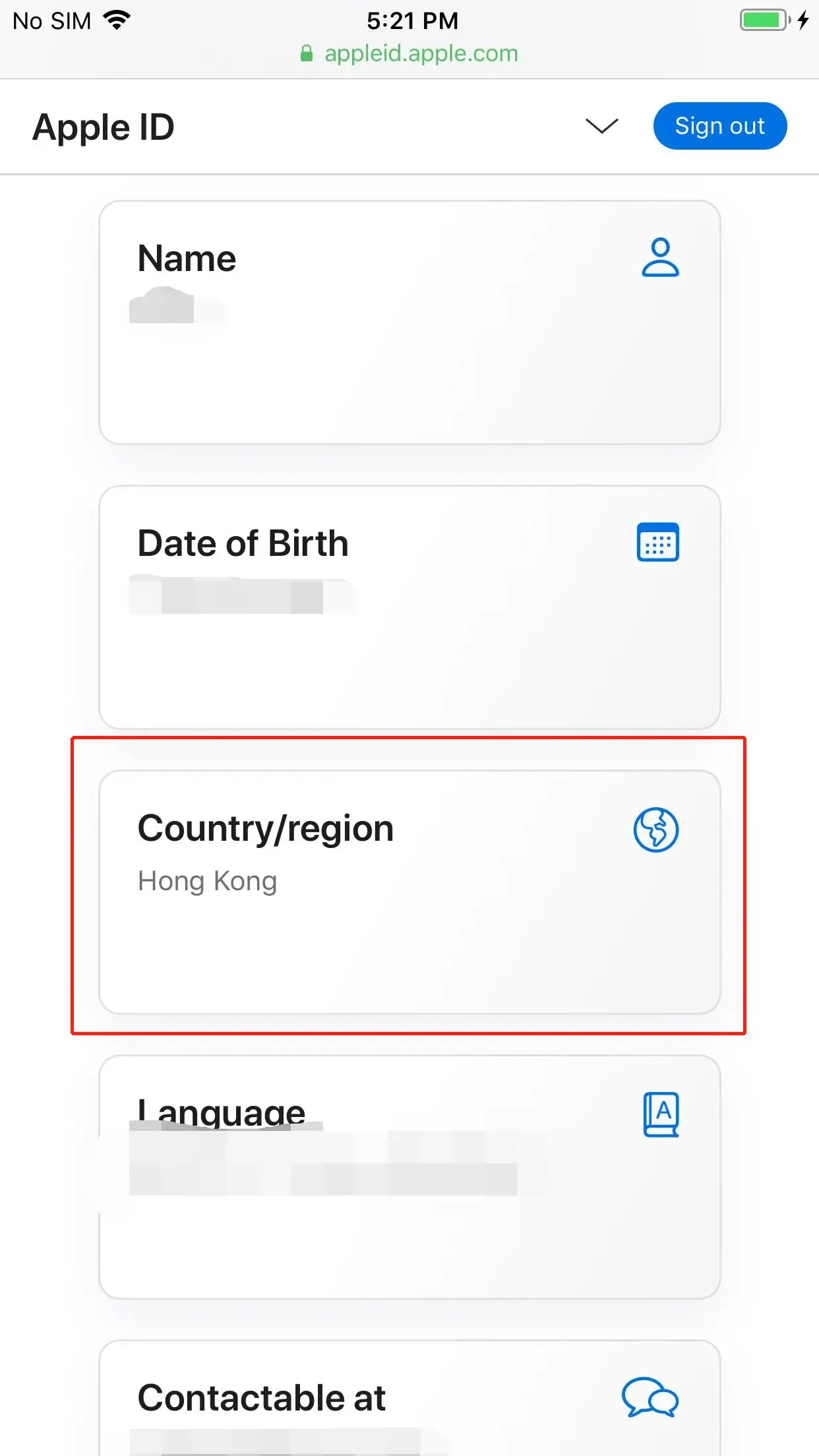Click the Sign out button
Viewport: 819px width, 1456px height.
[719, 125]
